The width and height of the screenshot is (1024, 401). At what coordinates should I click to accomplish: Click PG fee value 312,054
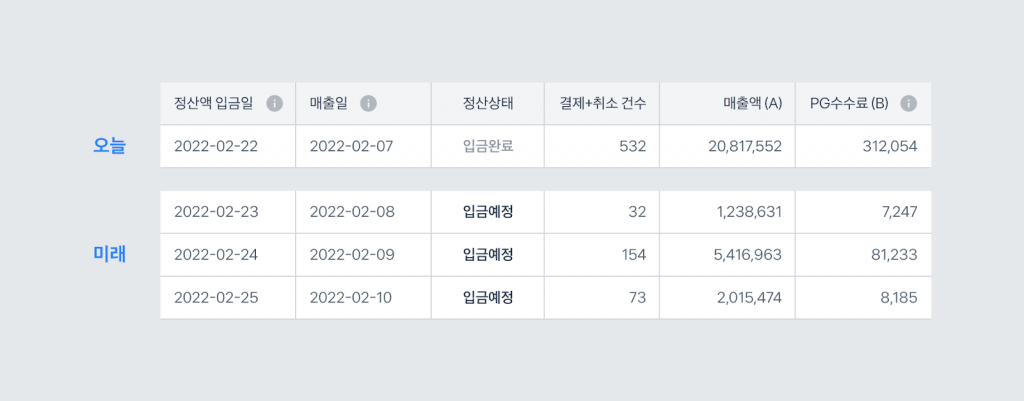coord(890,146)
